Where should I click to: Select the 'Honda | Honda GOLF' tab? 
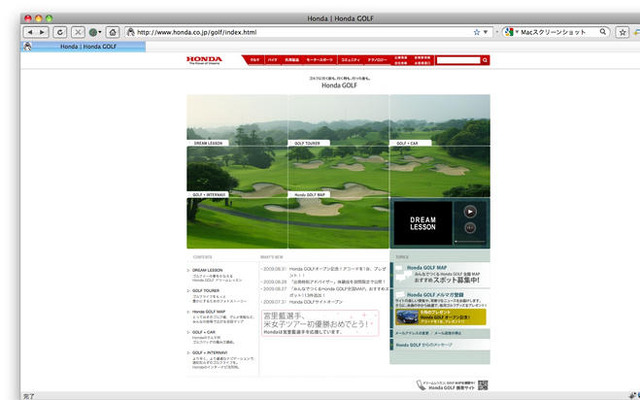click(x=83, y=47)
